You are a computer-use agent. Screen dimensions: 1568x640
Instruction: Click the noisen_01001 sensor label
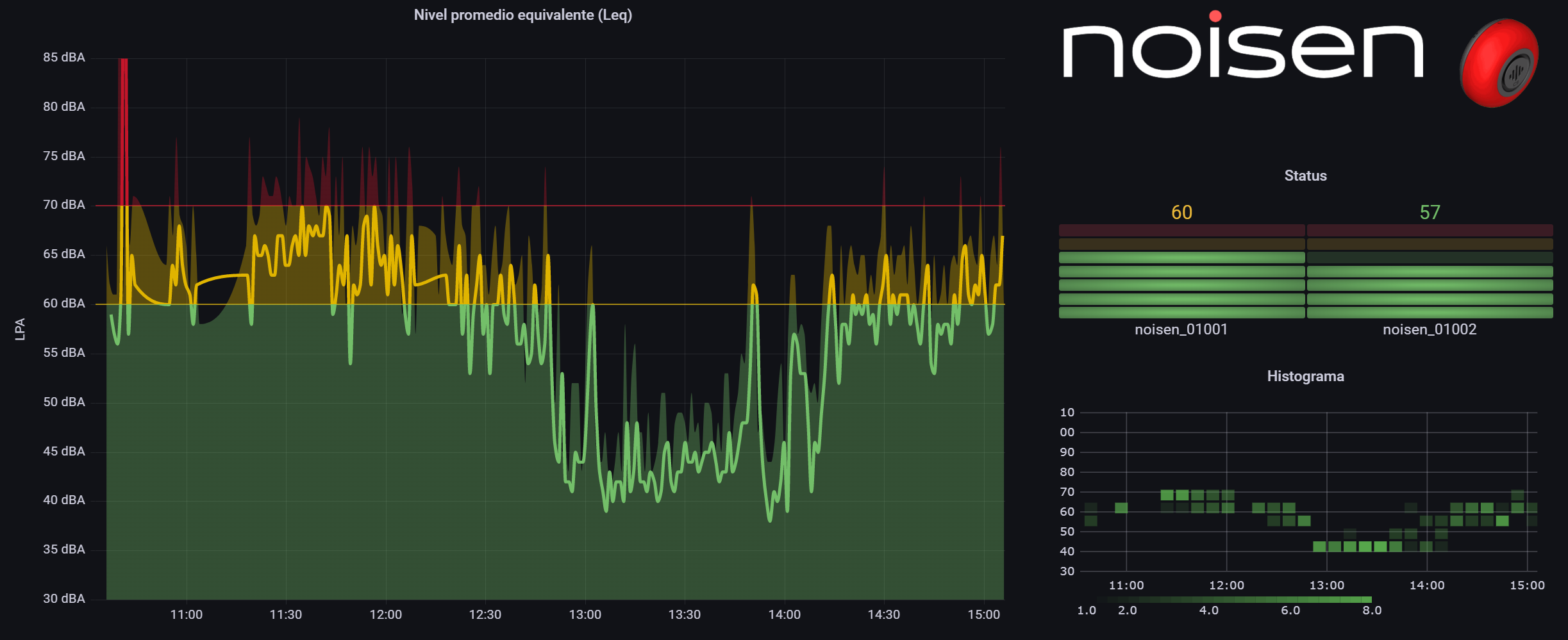pyautogui.click(x=1181, y=329)
